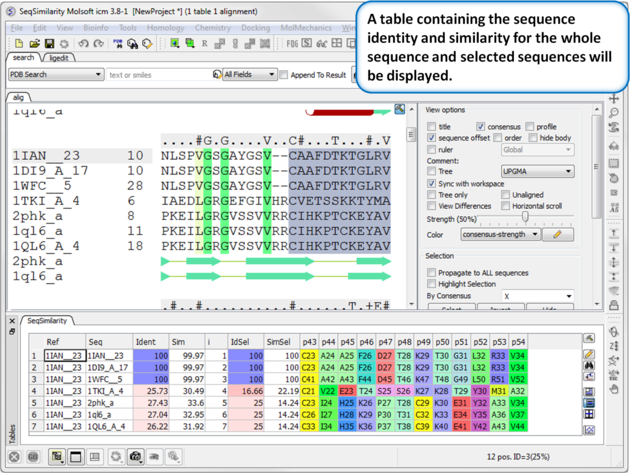
Task: Switch to the ligedit tab
Action: pos(59,58)
